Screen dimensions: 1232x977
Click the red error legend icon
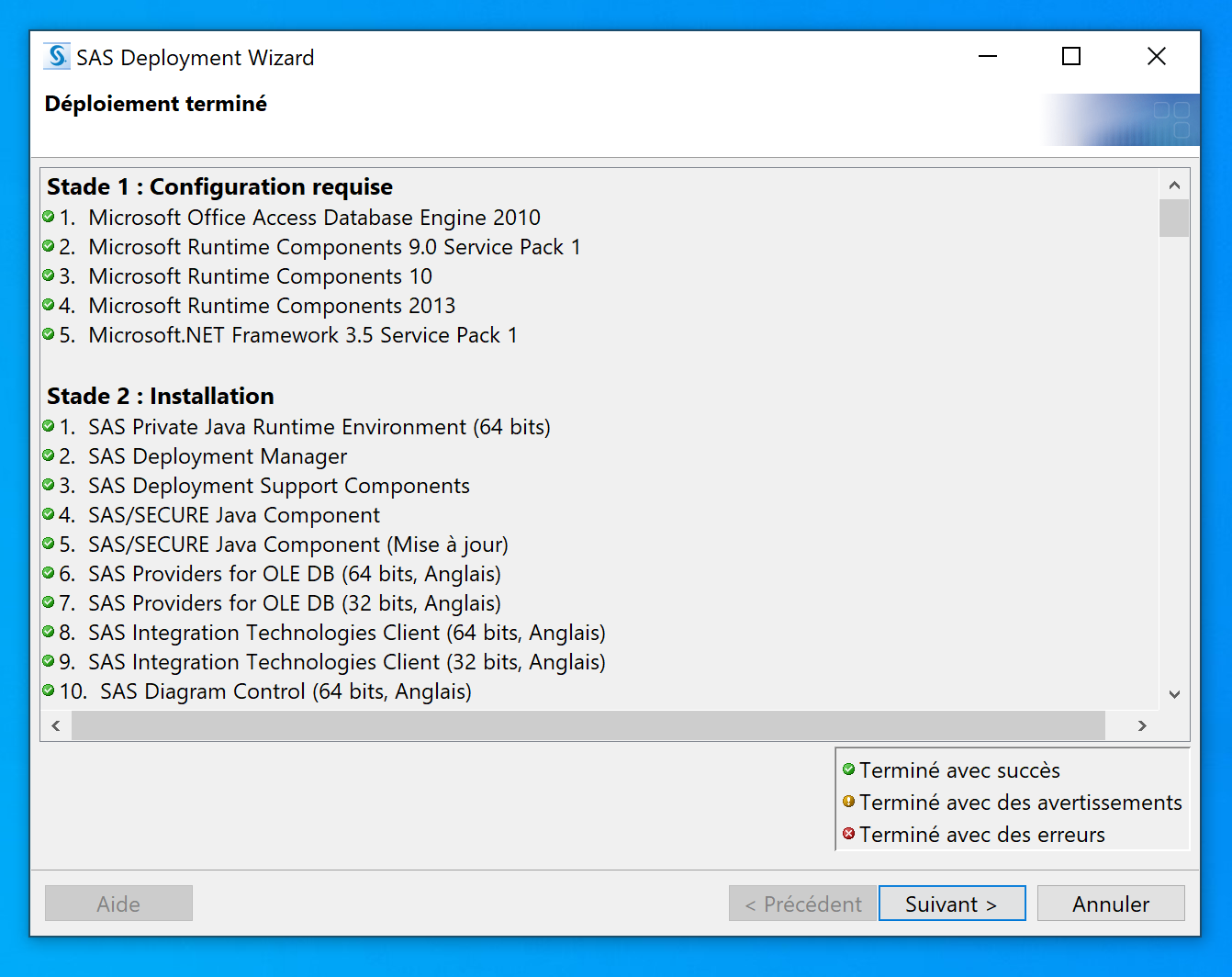click(848, 834)
